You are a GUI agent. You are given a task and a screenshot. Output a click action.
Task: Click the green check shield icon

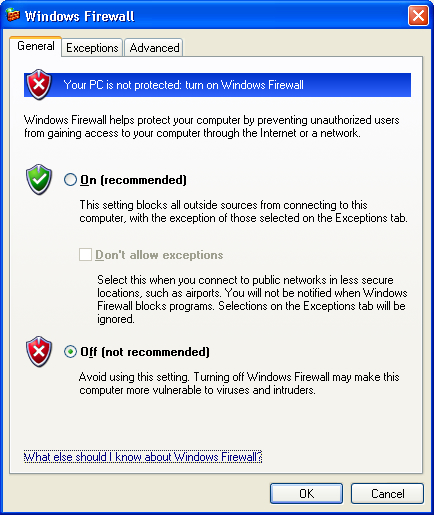39,179
